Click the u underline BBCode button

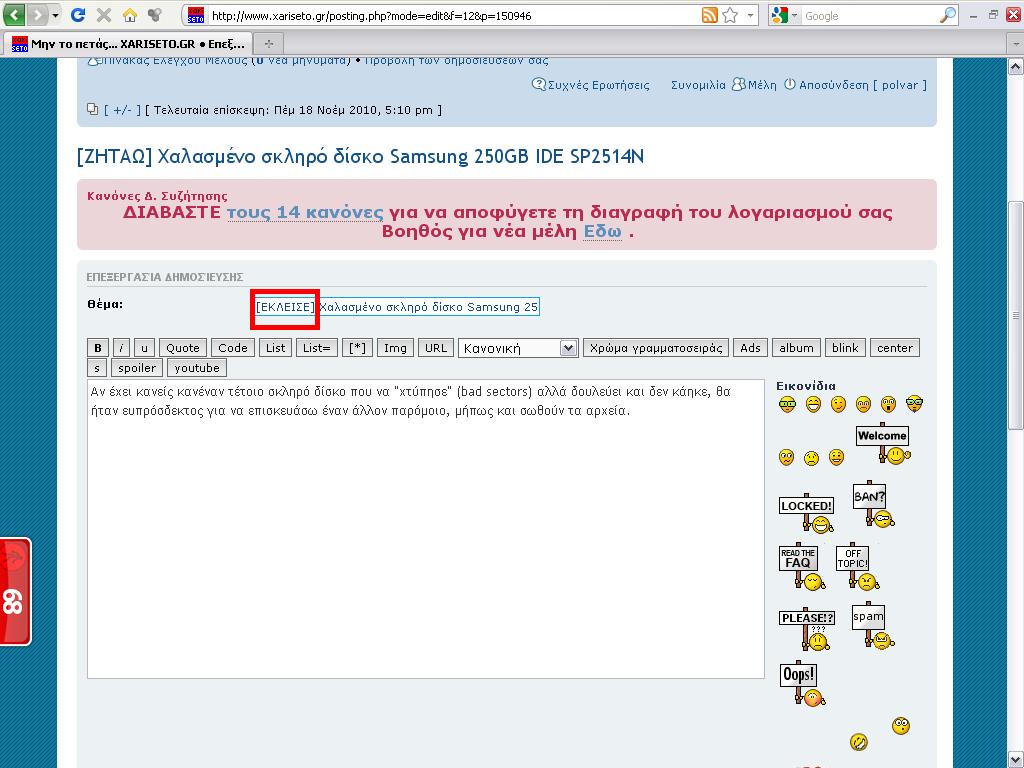(144, 348)
